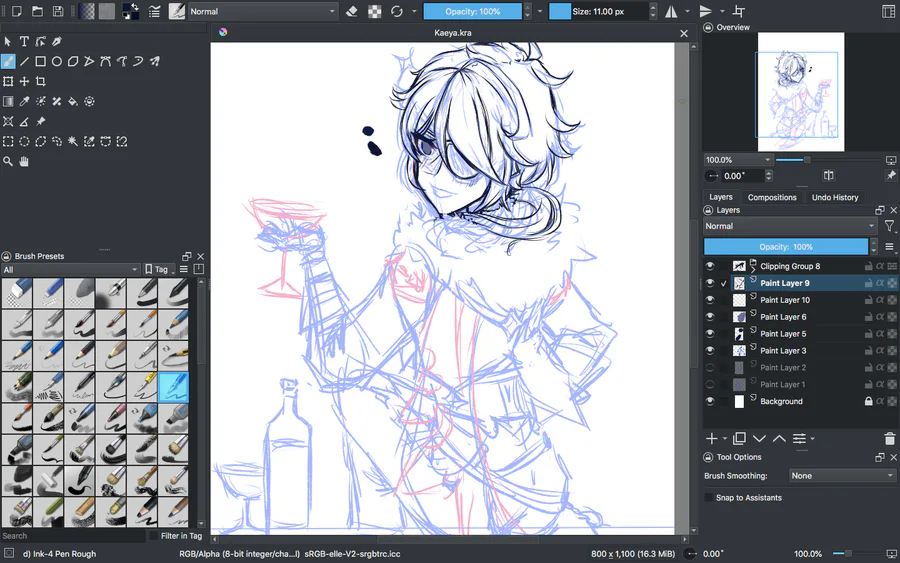Close the Kaeya.kra document tab

(x=684, y=33)
